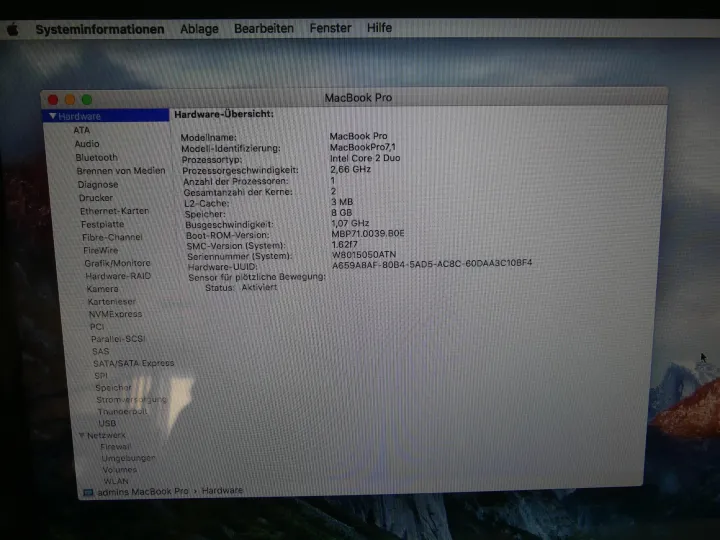Click the Status Aktiviert line
720x540 pixels.
tap(241, 287)
